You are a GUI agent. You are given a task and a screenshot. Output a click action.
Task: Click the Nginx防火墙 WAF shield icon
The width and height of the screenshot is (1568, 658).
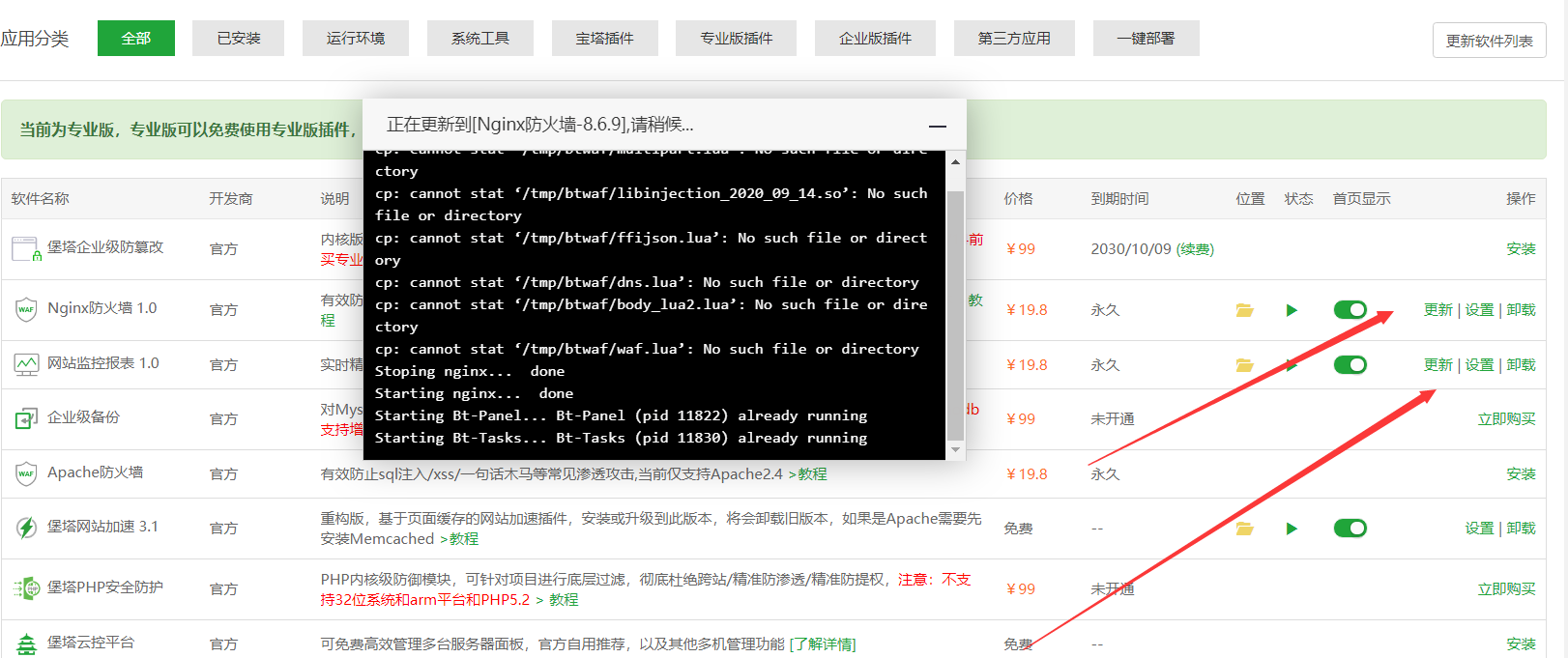26,309
